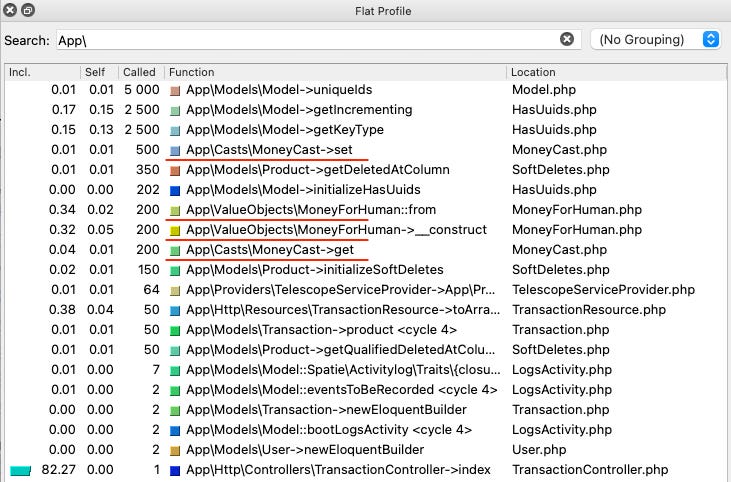The height and width of the screenshot is (482, 731).
Task: Click the color square for Model::bootLogsActivity
Action: [175, 431]
